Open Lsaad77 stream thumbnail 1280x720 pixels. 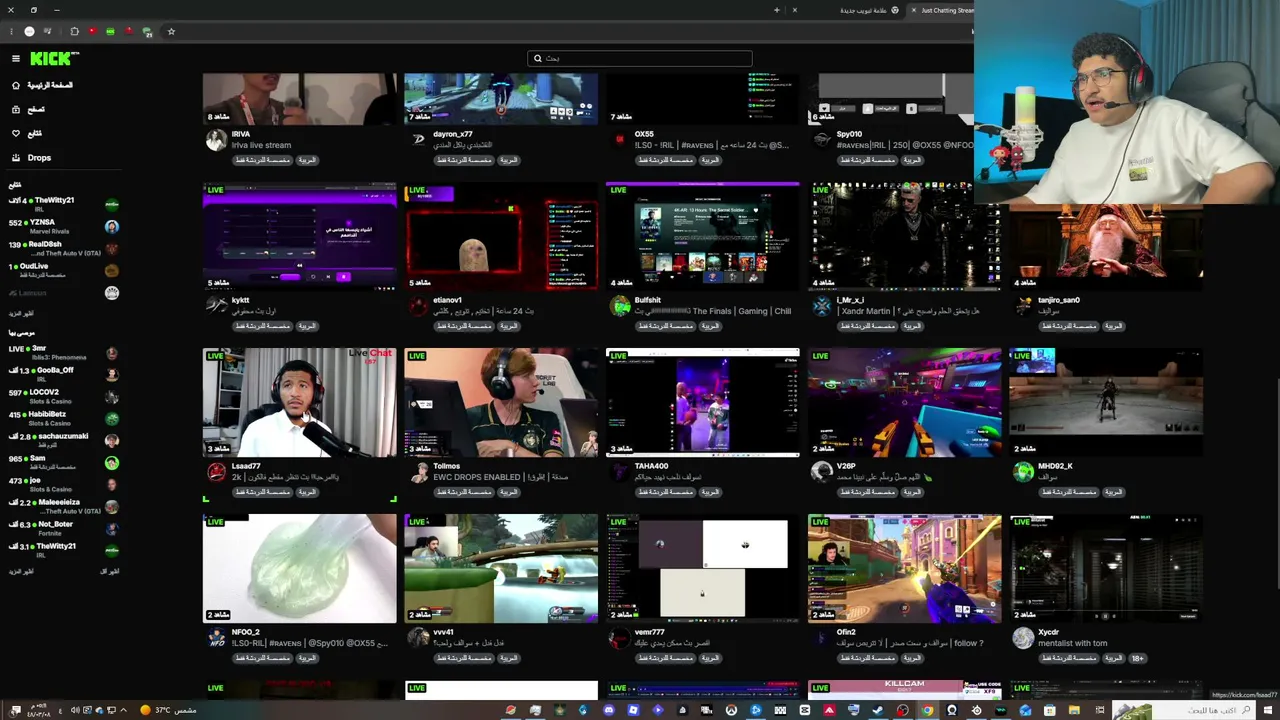coord(300,402)
